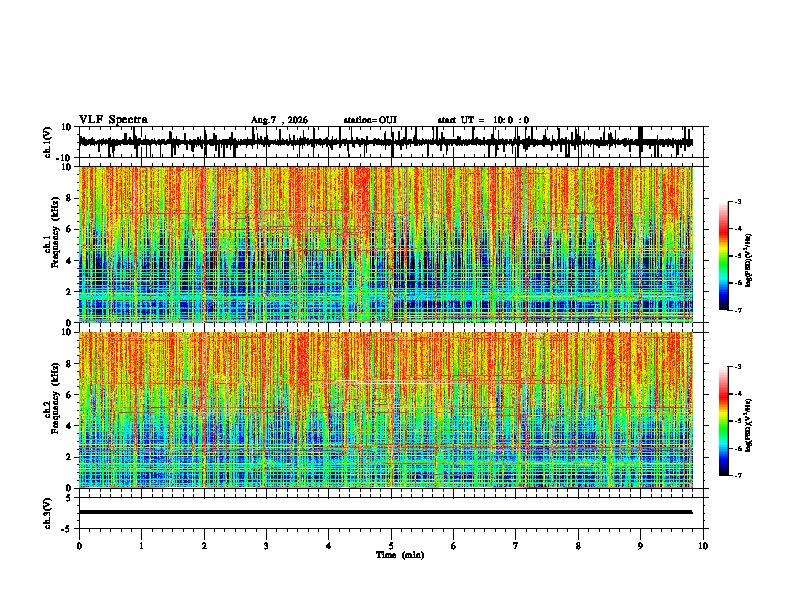
Task: Click tick label "7" on the Time axis
Action: pos(516,546)
